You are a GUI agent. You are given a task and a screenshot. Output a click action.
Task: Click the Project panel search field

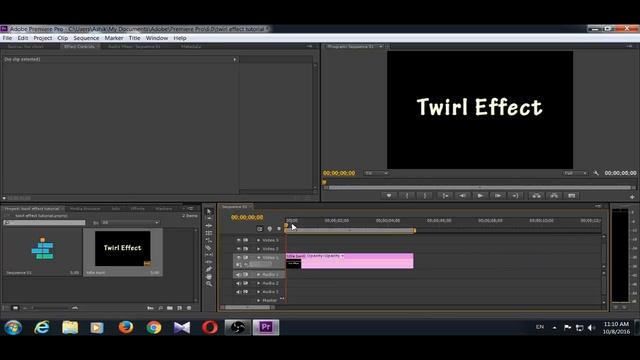[44, 222]
